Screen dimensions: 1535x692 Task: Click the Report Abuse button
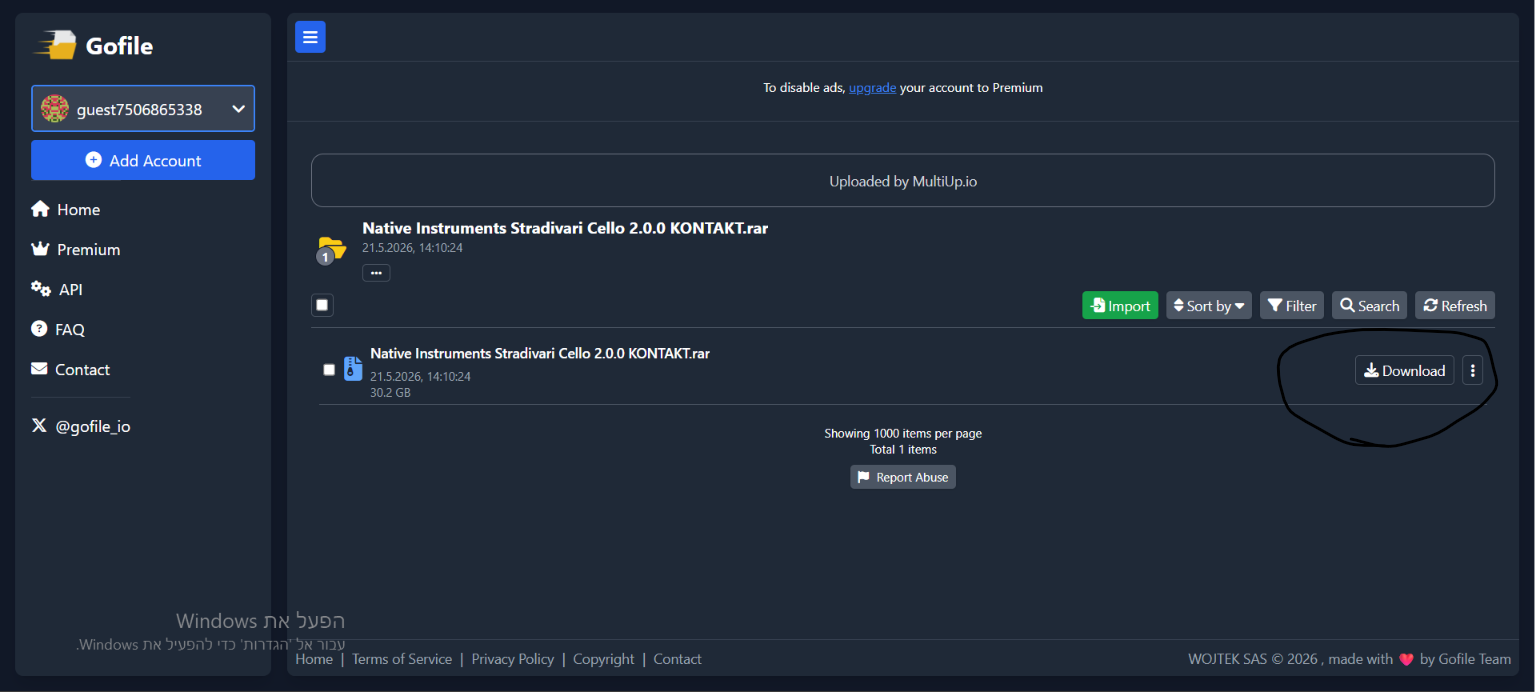click(x=903, y=477)
